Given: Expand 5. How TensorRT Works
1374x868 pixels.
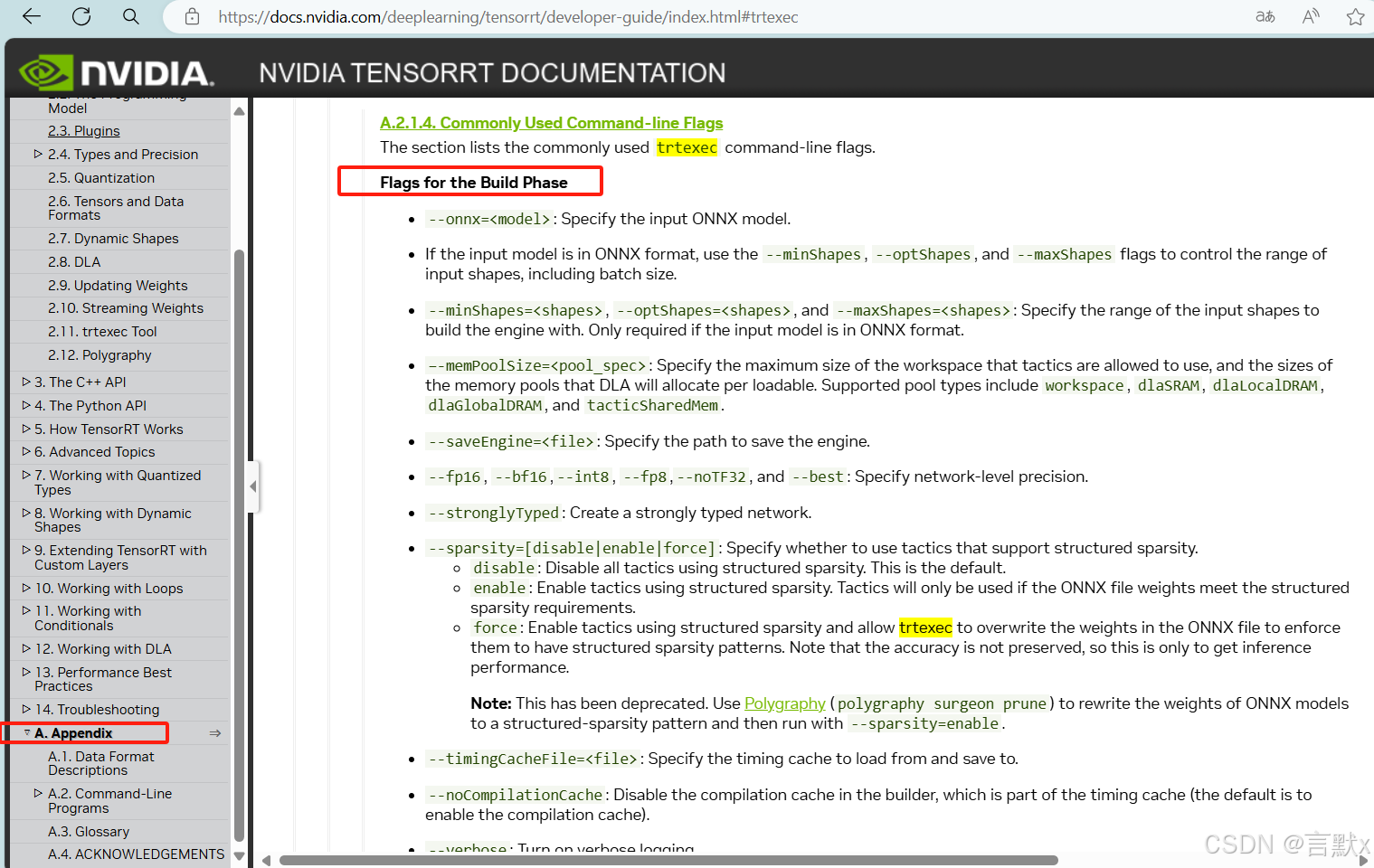Looking at the screenshot, I should tap(26, 429).
